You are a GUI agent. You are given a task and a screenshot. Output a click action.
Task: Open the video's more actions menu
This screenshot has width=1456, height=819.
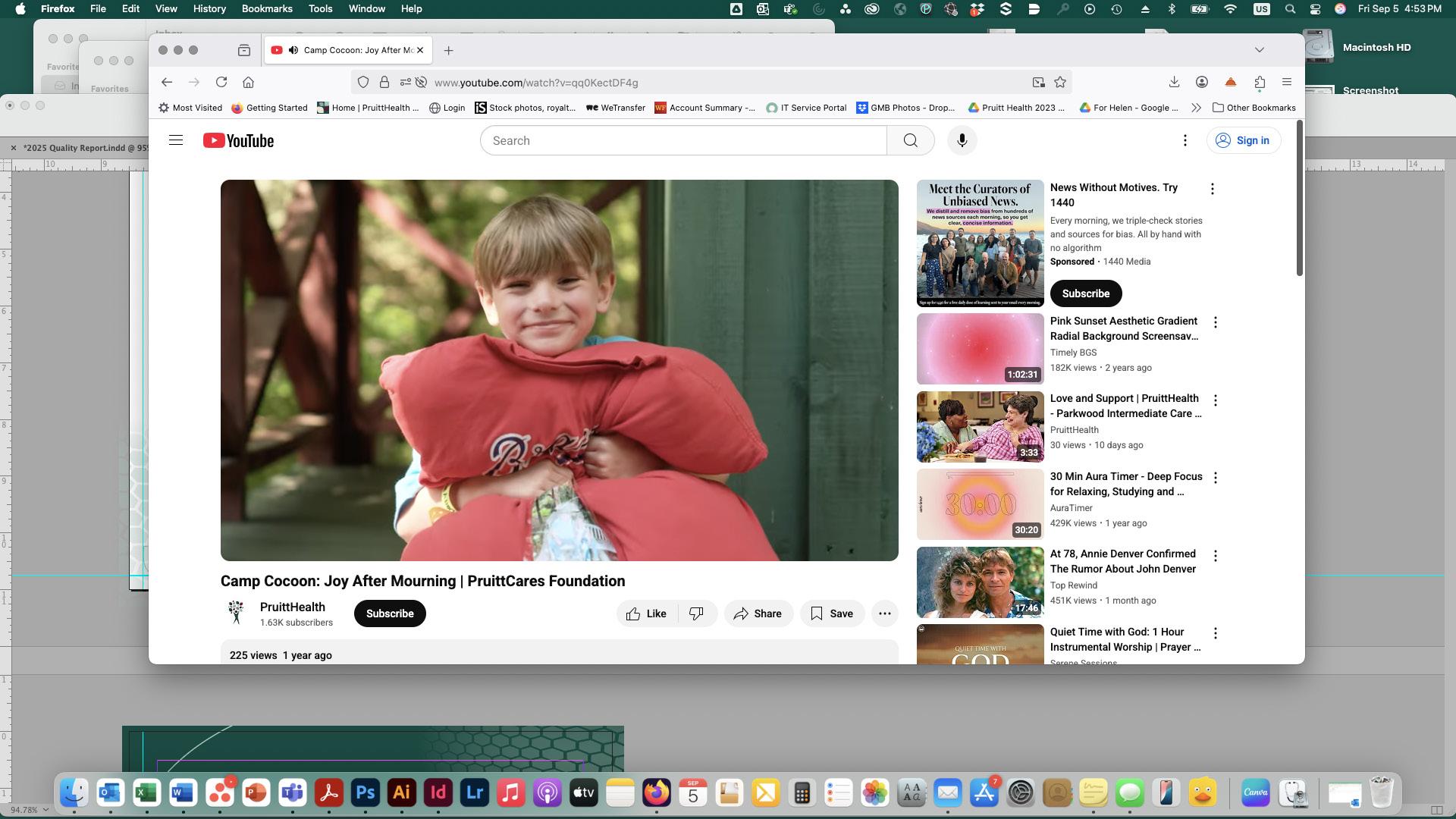pos(884,613)
